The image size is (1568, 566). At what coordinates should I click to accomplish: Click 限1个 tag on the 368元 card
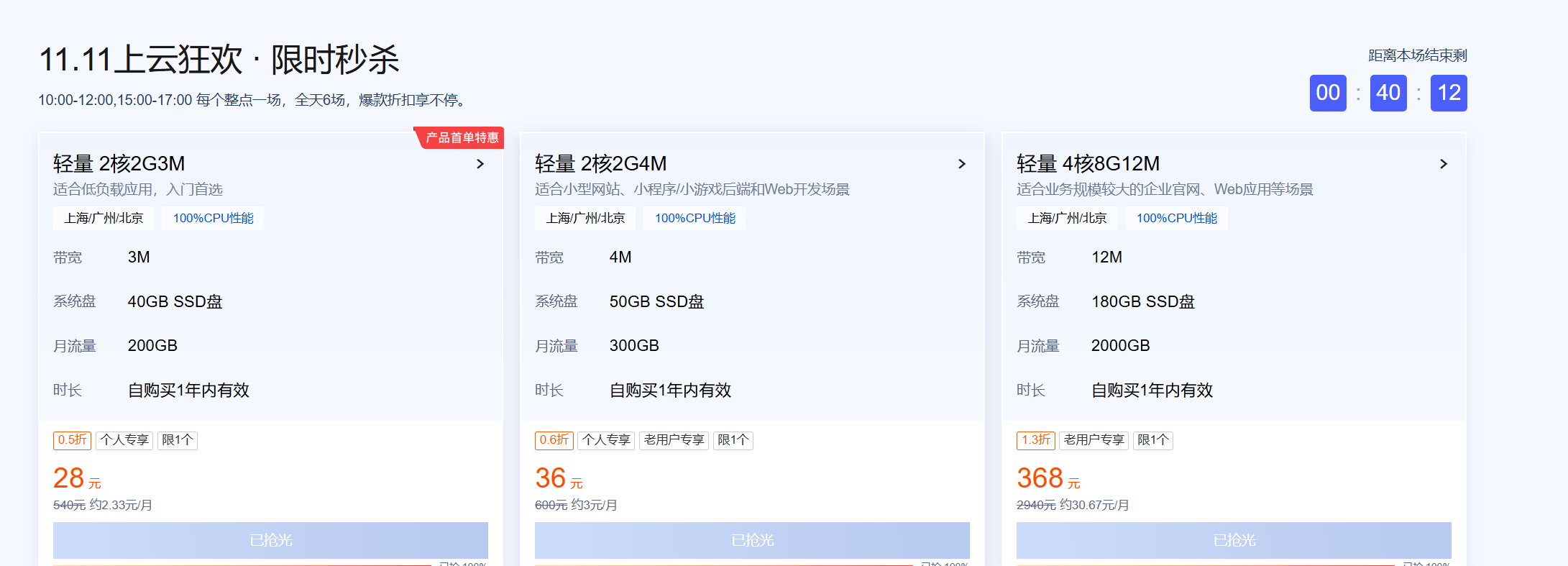(1153, 440)
